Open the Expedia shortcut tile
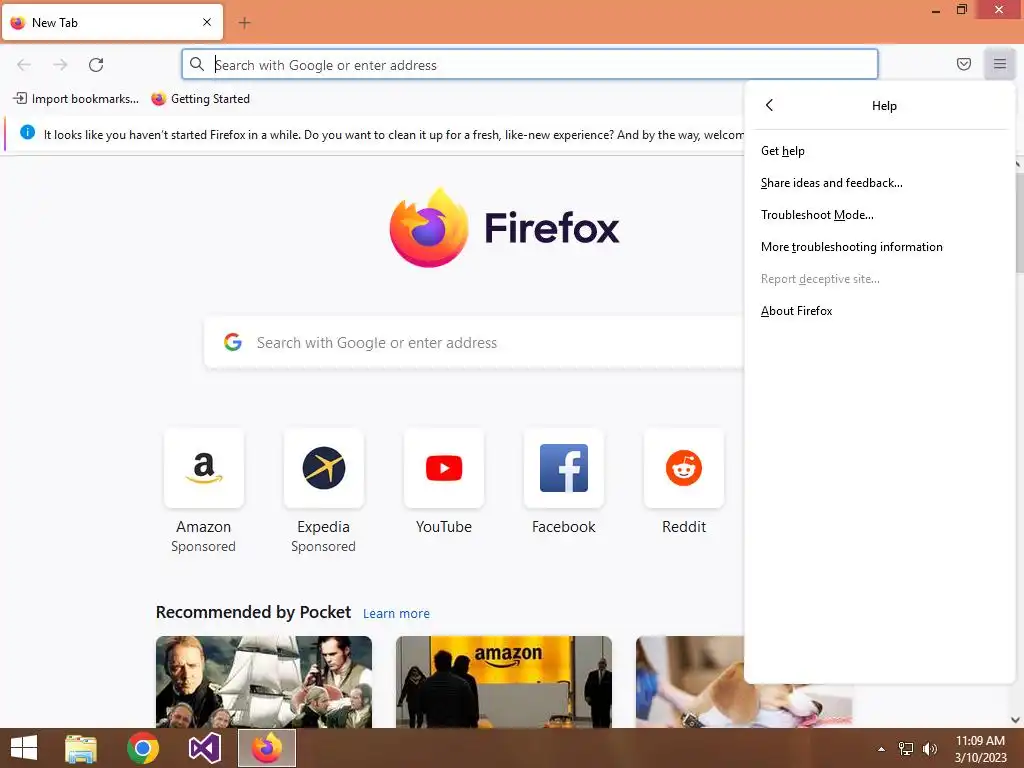This screenshot has width=1024, height=768. click(x=323, y=468)
